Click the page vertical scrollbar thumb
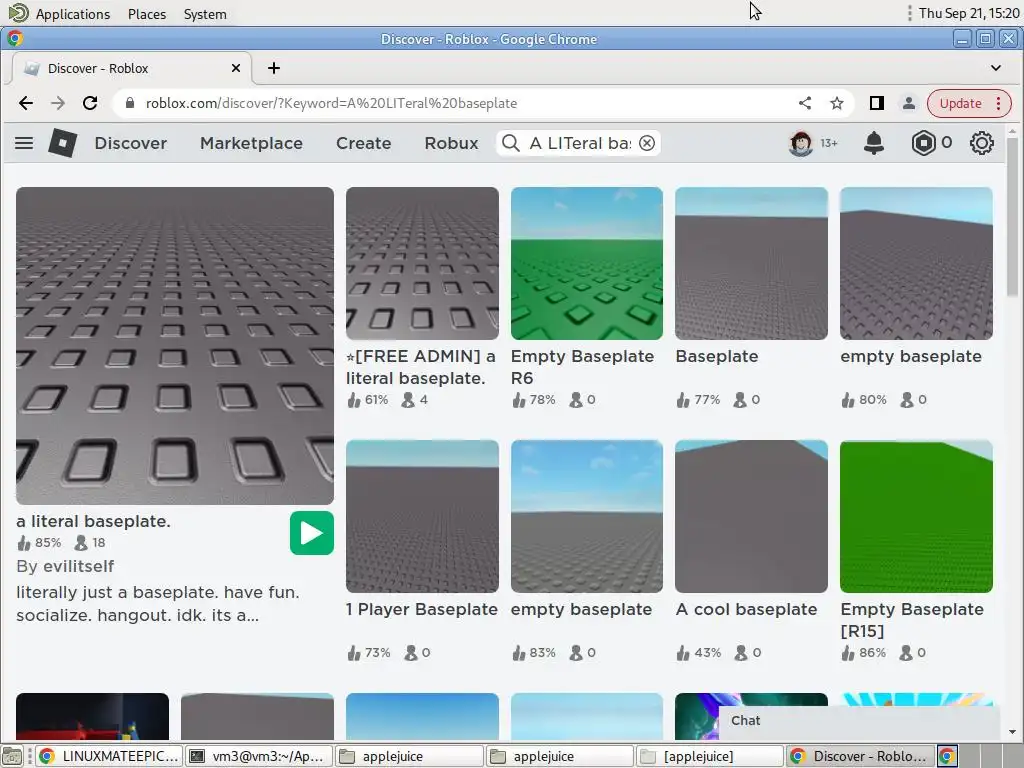The width and height of the screenshot is (1024, 768). [x=1012, y=217]
